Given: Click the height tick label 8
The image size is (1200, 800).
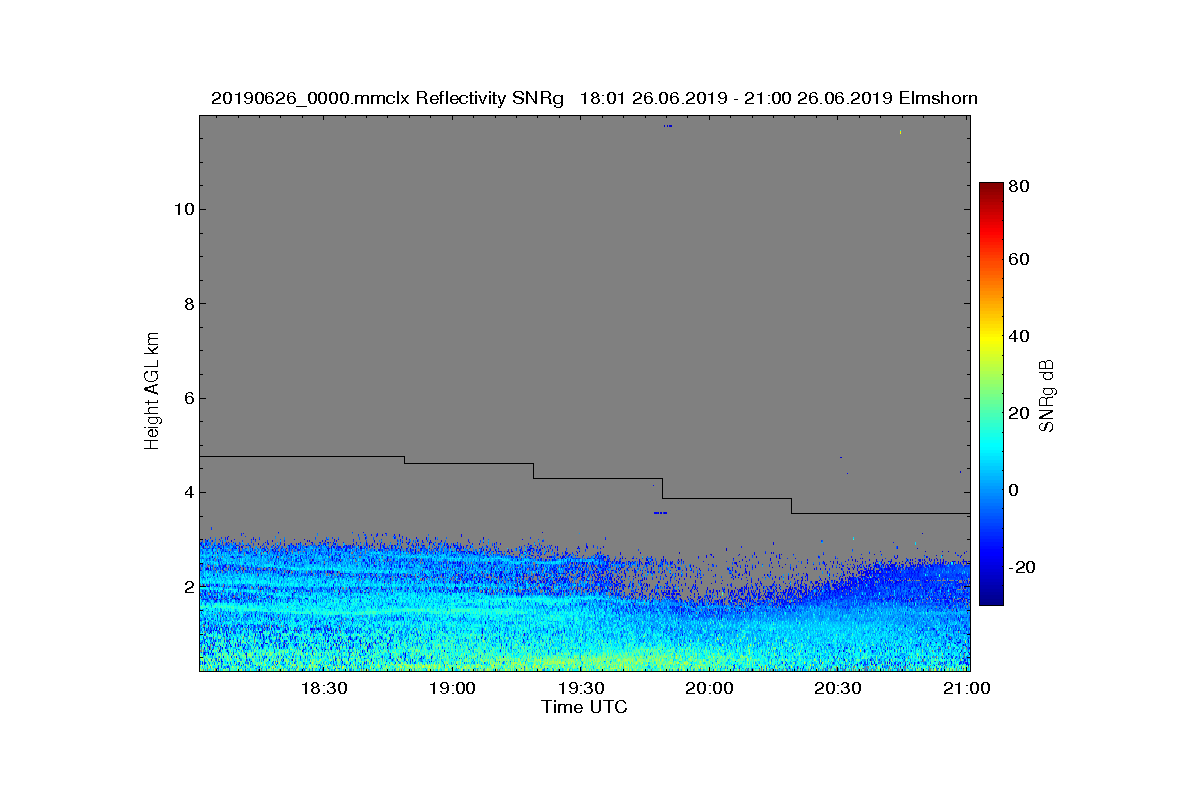Looking at the screenshot, I should 188,304.
